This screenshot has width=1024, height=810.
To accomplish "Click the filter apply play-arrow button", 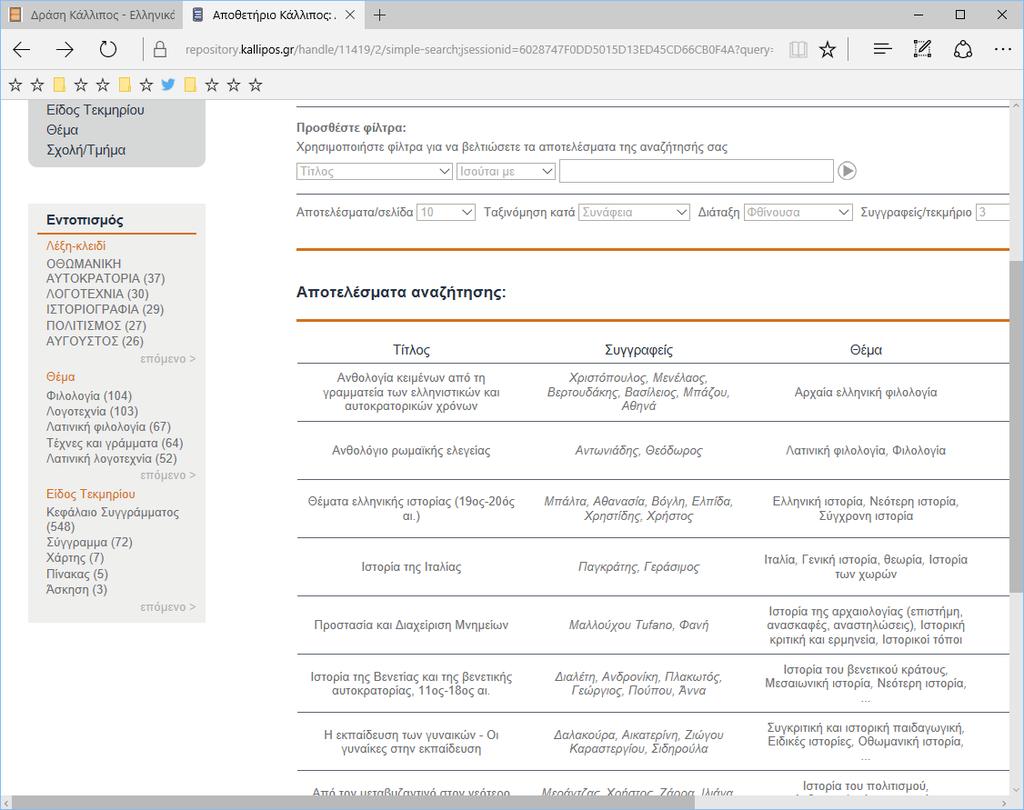I will [x=847, y=171].
